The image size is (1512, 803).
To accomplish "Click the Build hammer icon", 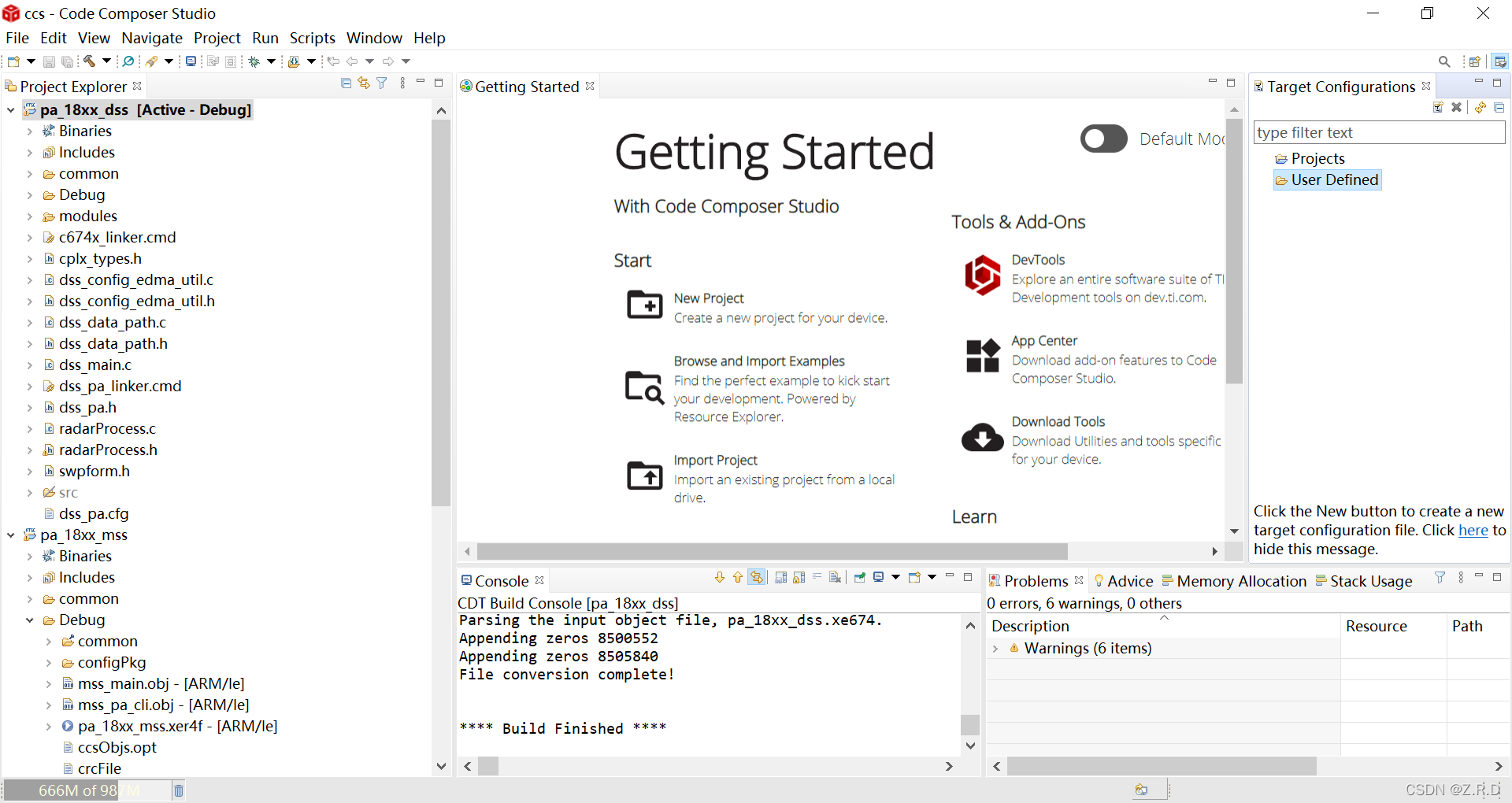I will (x=89, y=61).
